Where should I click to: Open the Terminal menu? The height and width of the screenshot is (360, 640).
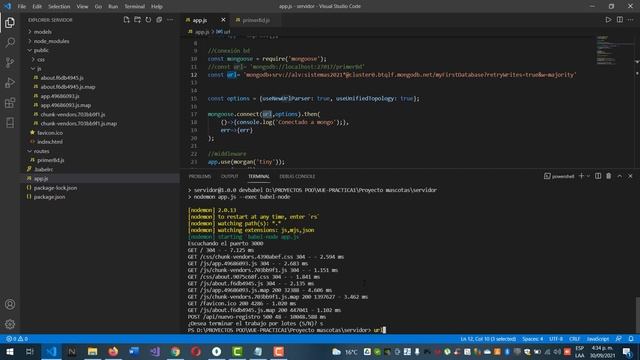coord(135,7)
